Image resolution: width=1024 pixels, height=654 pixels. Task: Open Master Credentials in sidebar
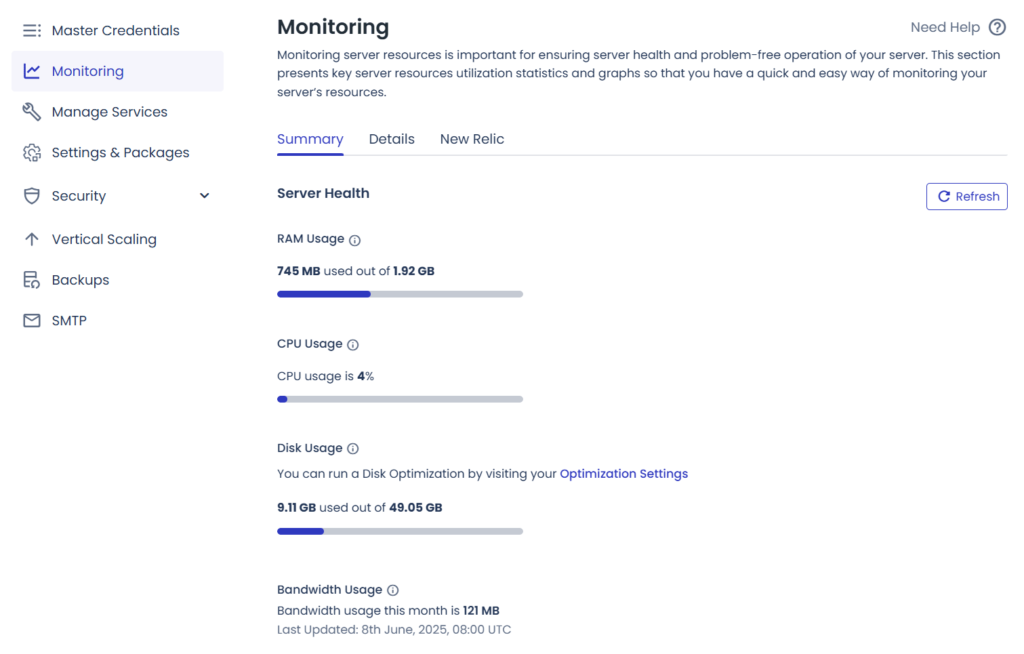pyautogui.click(x=118, y=31)
